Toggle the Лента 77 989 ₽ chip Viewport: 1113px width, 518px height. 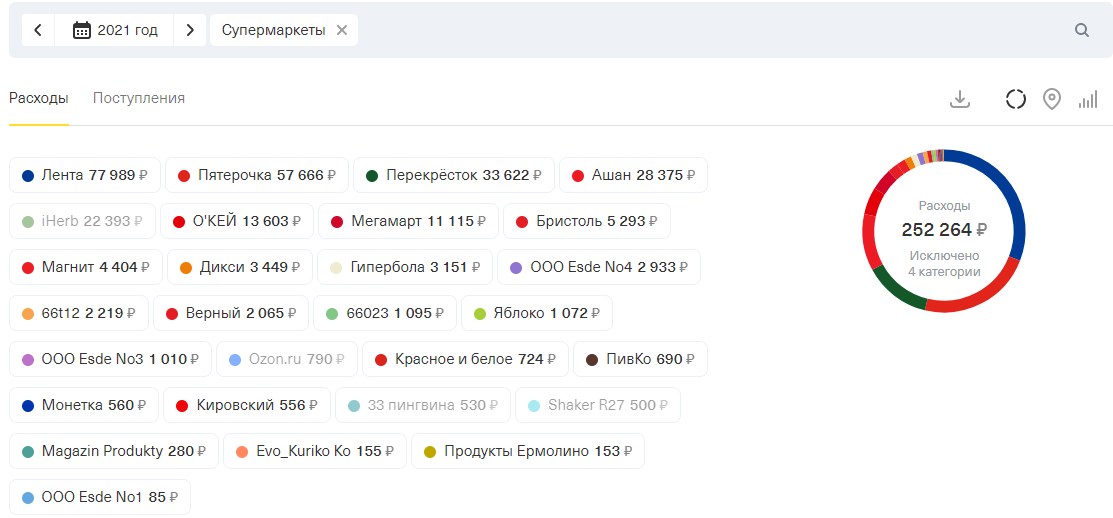click(x=85, y=175)
